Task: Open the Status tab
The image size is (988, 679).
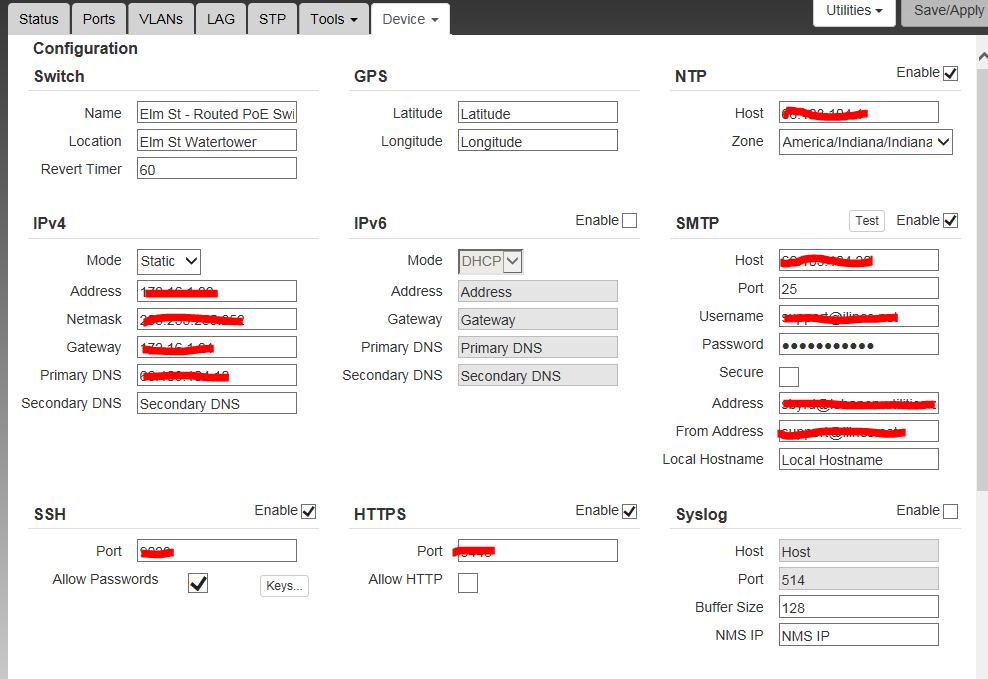Action: 39,19
